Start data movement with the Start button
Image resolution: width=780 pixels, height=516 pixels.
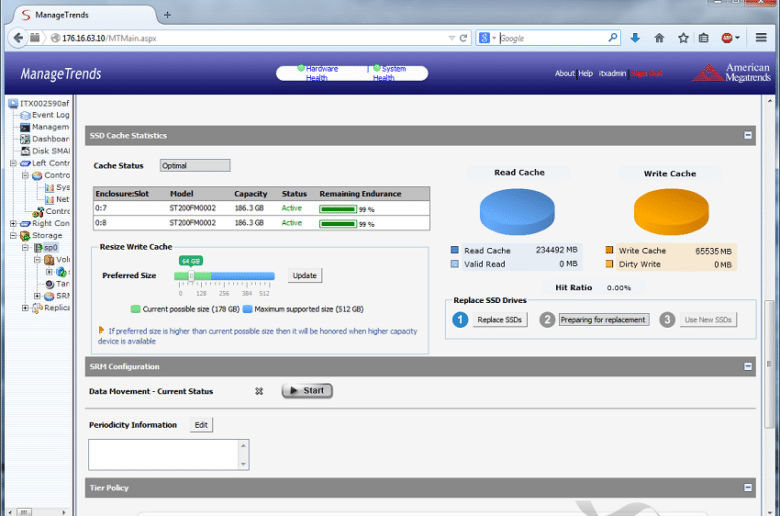(307, 391)
